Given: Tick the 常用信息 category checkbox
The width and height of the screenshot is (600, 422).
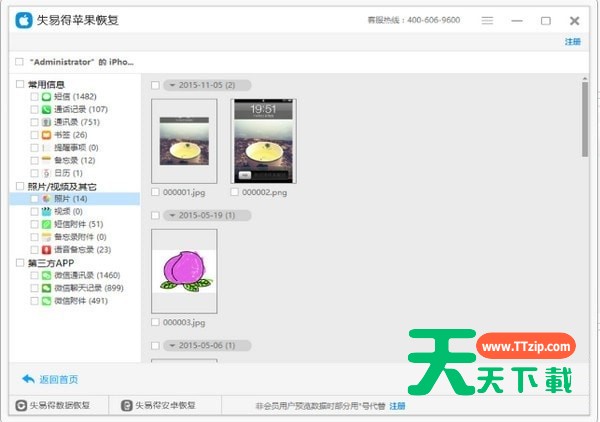Looking at the screenshot, I should [21, 84].
